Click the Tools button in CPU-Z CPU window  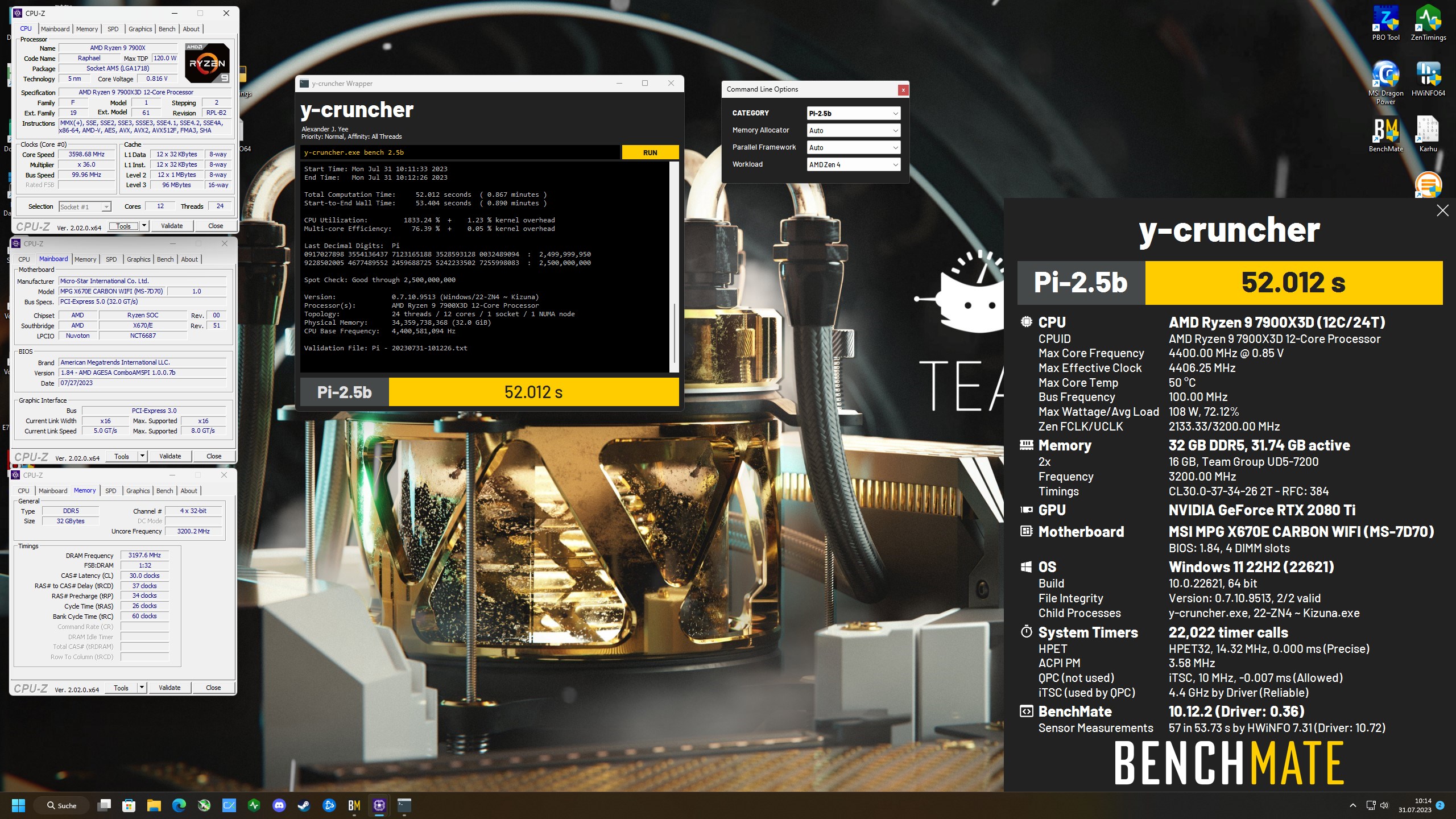point(123,226)
